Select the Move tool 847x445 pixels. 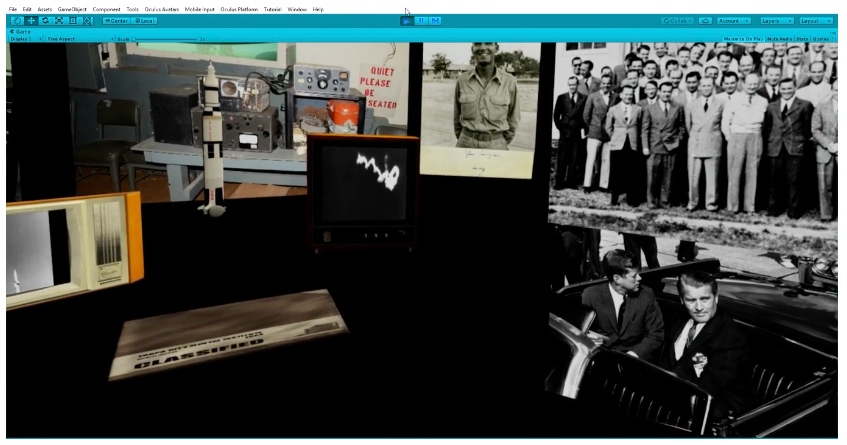(x=31, y=21)
